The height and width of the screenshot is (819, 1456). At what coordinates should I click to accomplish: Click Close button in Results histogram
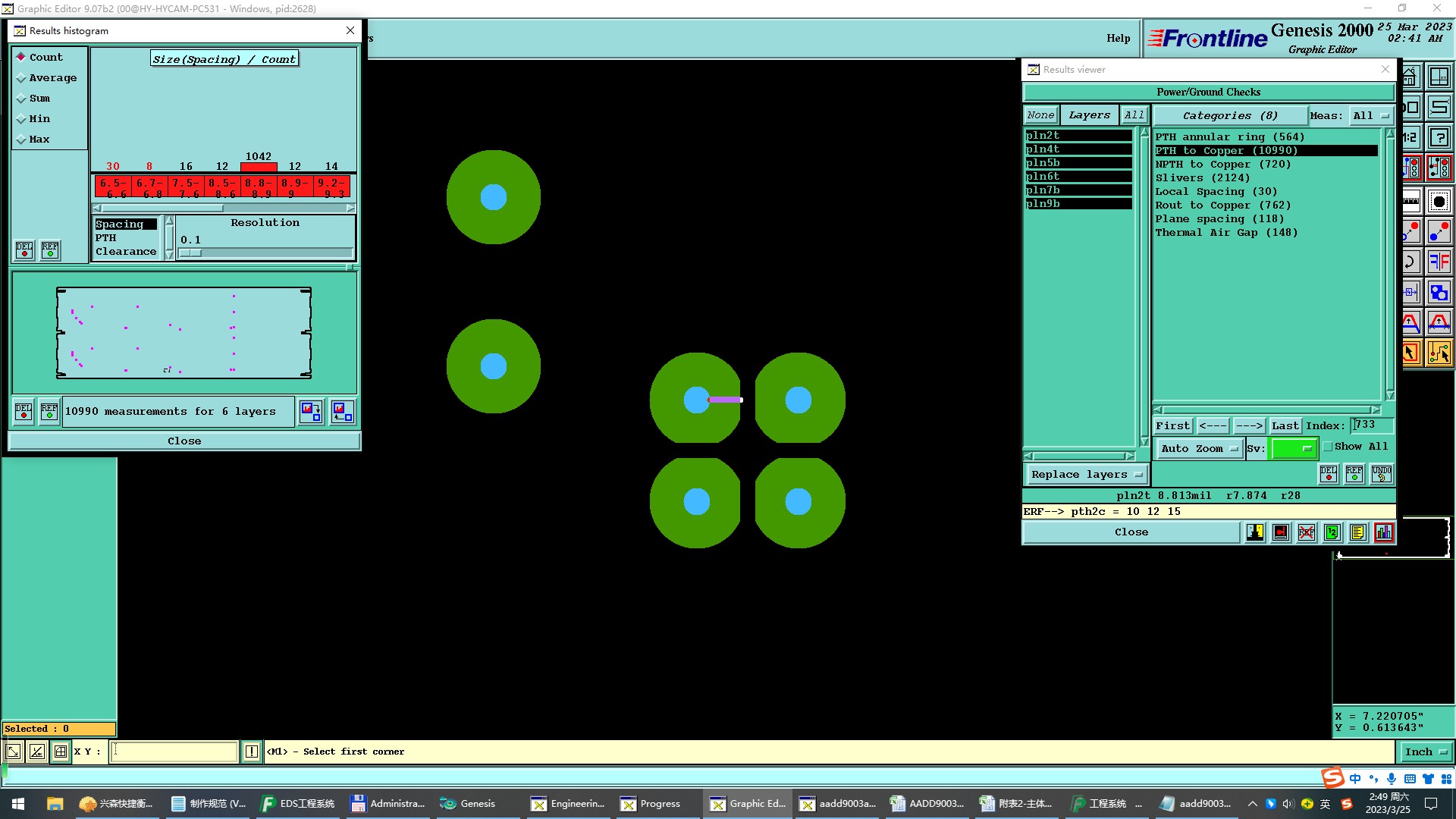click(x=184, y=441)
